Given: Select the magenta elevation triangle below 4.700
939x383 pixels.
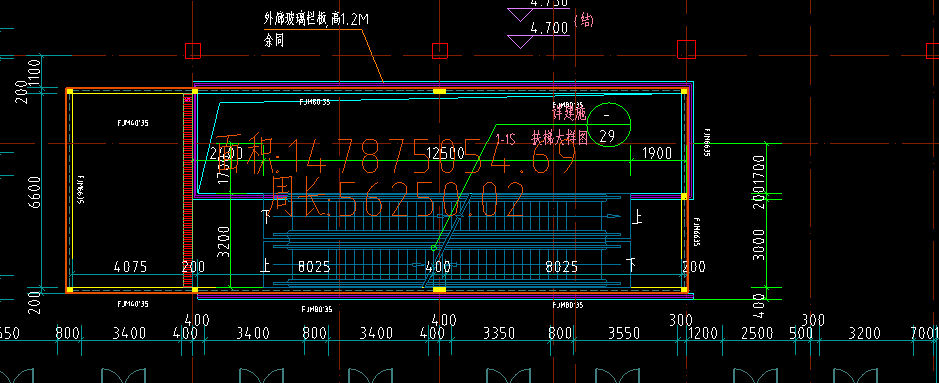Looking at the screenshot, I should click(520, 41).
